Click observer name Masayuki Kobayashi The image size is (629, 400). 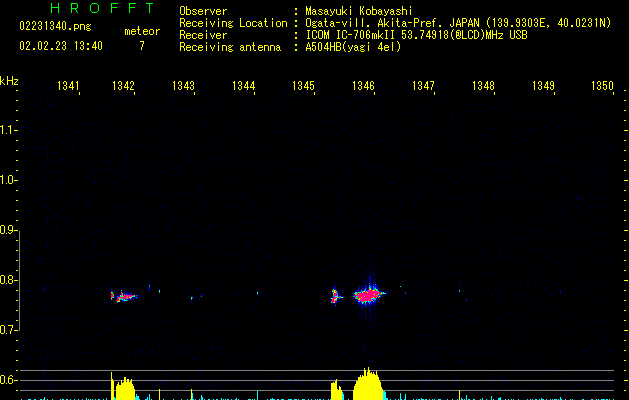(x=359, y=11)
